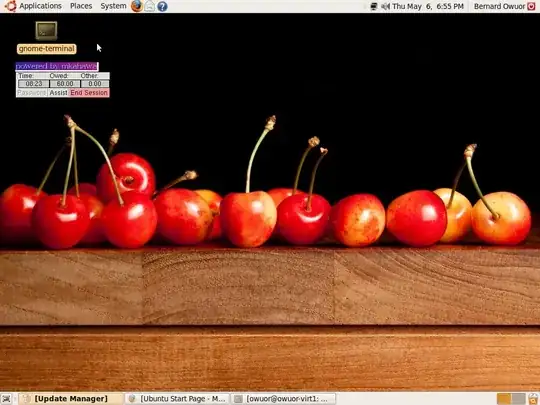Open the Applications menu
The width and height of the screenshot is (540, 405).
(x=40, y=6)
